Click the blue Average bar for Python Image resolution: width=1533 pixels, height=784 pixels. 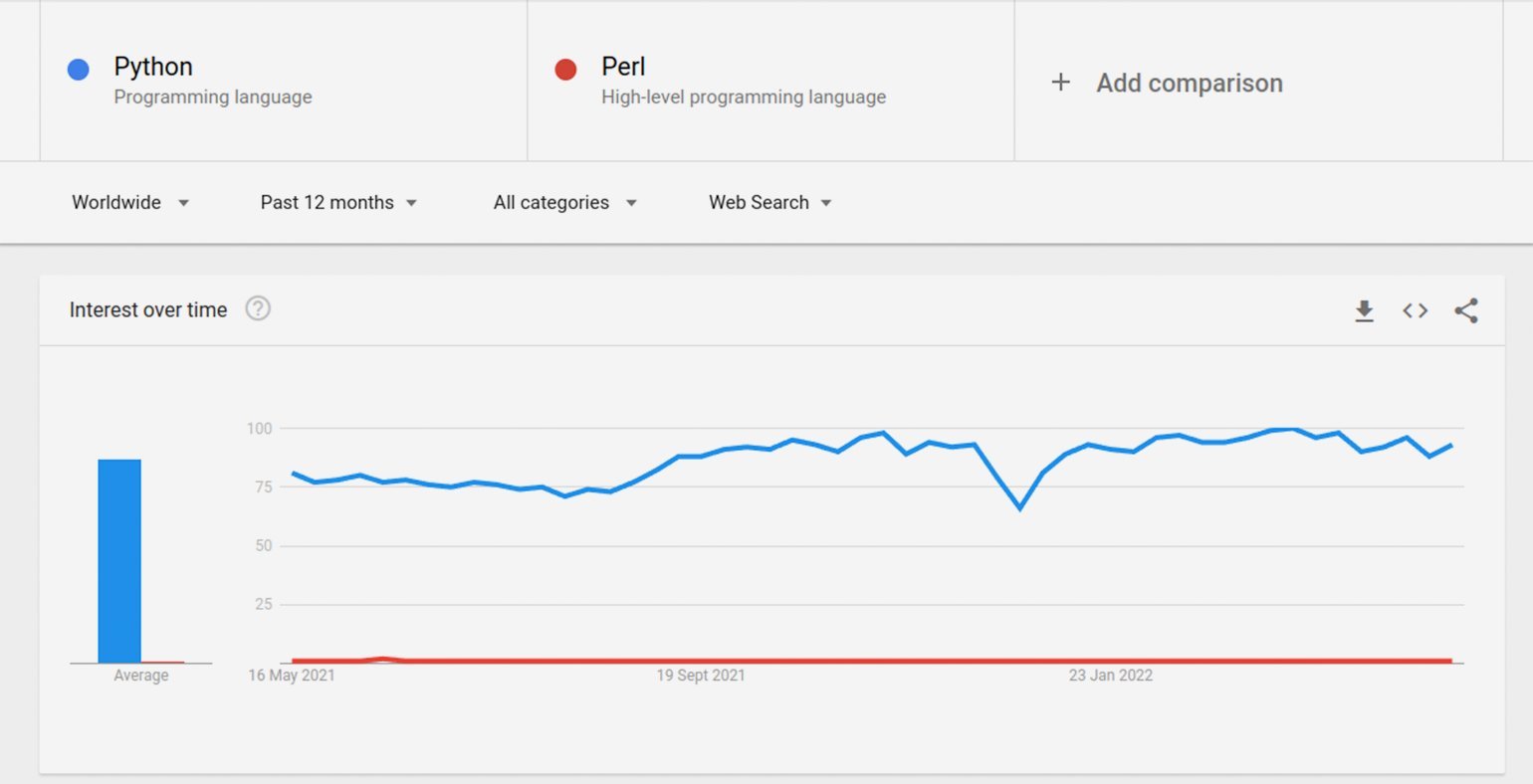[x=119, y=561]
